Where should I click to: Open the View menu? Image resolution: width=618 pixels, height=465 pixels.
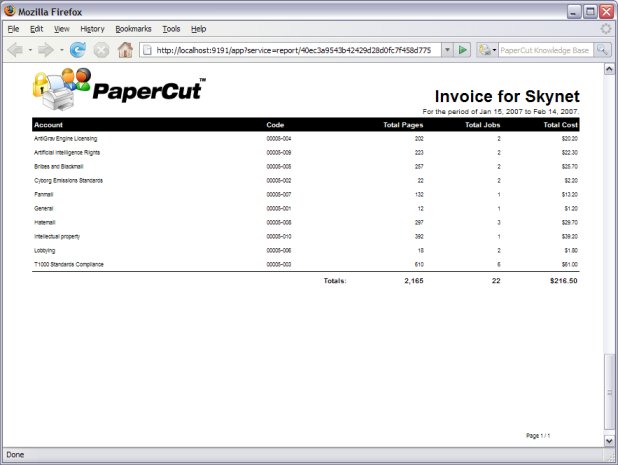tap(61, 29)
